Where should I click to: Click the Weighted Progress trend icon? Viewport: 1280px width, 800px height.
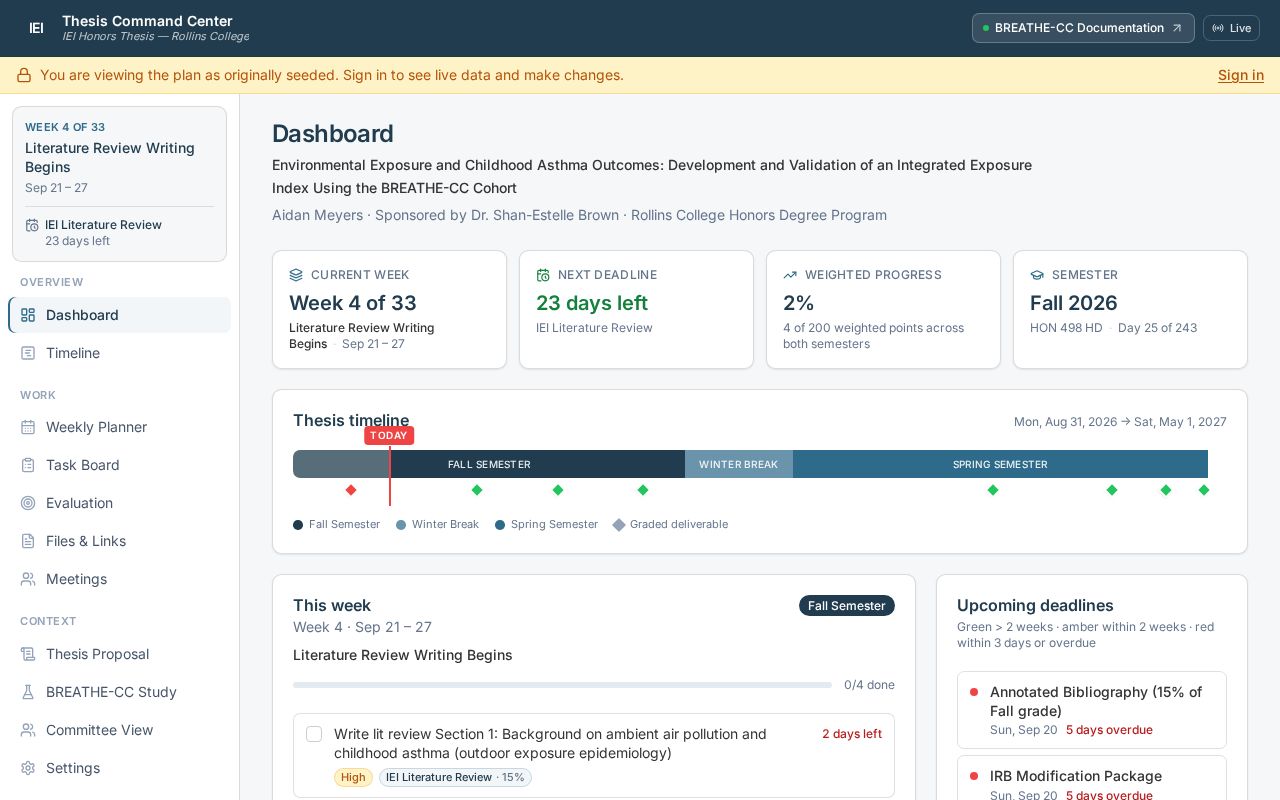point(790,275)
